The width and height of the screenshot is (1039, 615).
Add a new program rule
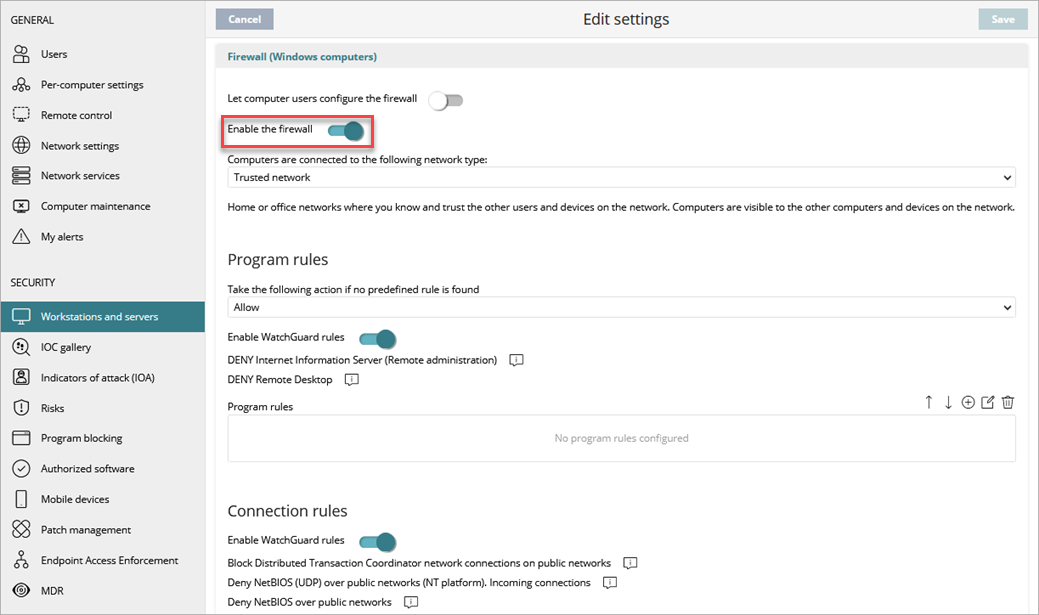point(967,401)
